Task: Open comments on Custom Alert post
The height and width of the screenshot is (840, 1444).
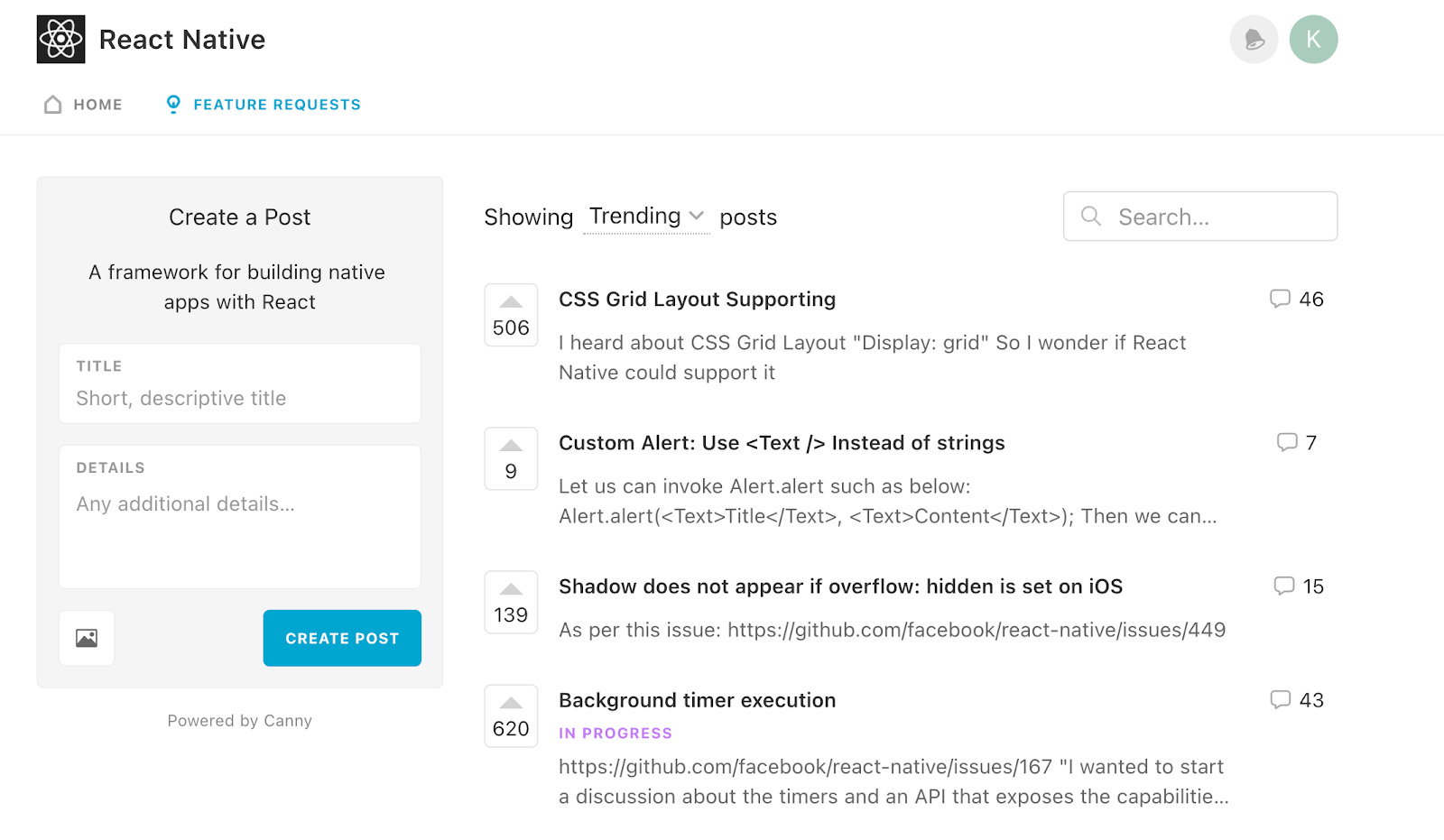Action: [1297, 442]
